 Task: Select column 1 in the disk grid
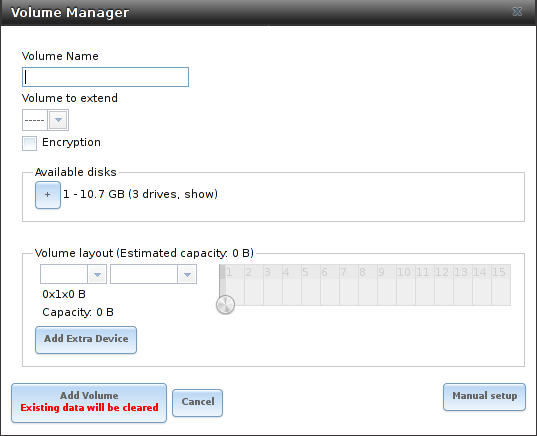[x=235, y=285]
